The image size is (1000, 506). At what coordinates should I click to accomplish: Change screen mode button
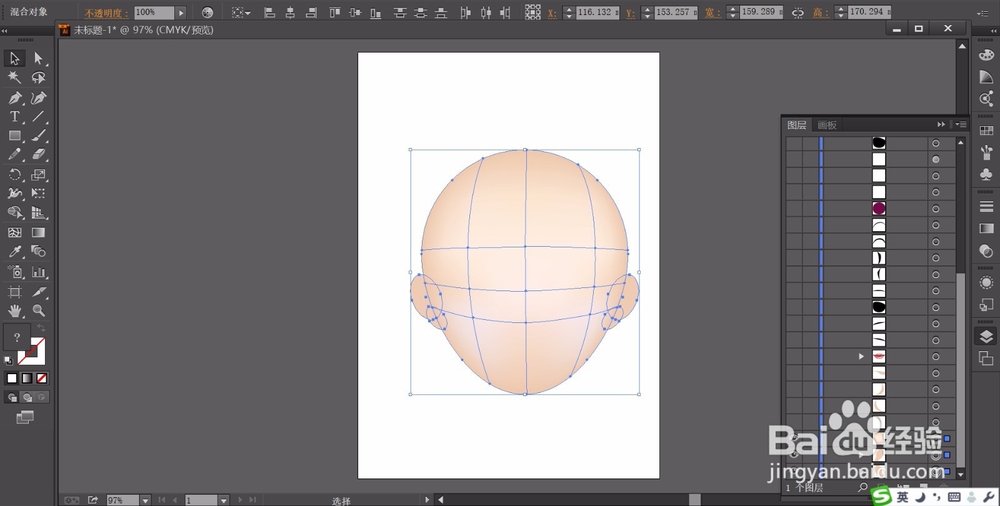(25, 417)
